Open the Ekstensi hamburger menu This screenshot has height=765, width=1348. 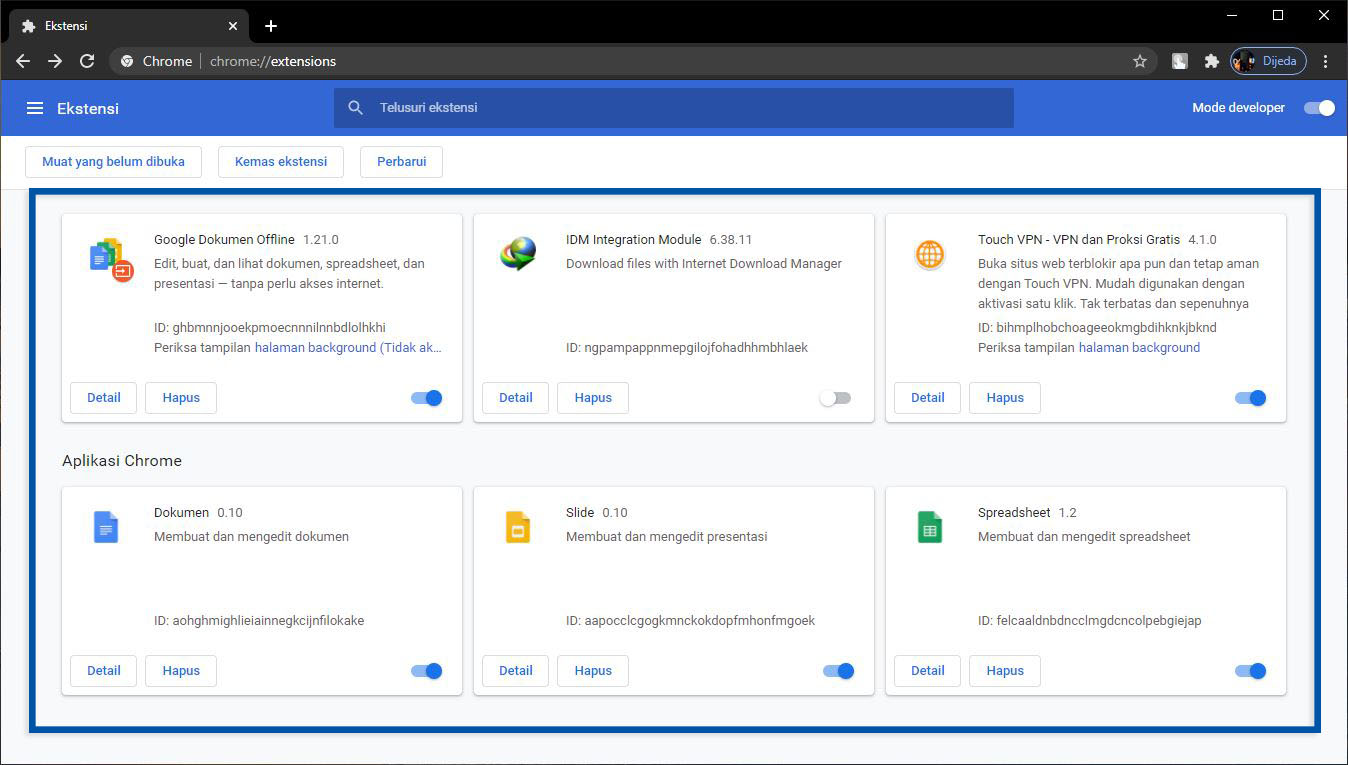35,108
